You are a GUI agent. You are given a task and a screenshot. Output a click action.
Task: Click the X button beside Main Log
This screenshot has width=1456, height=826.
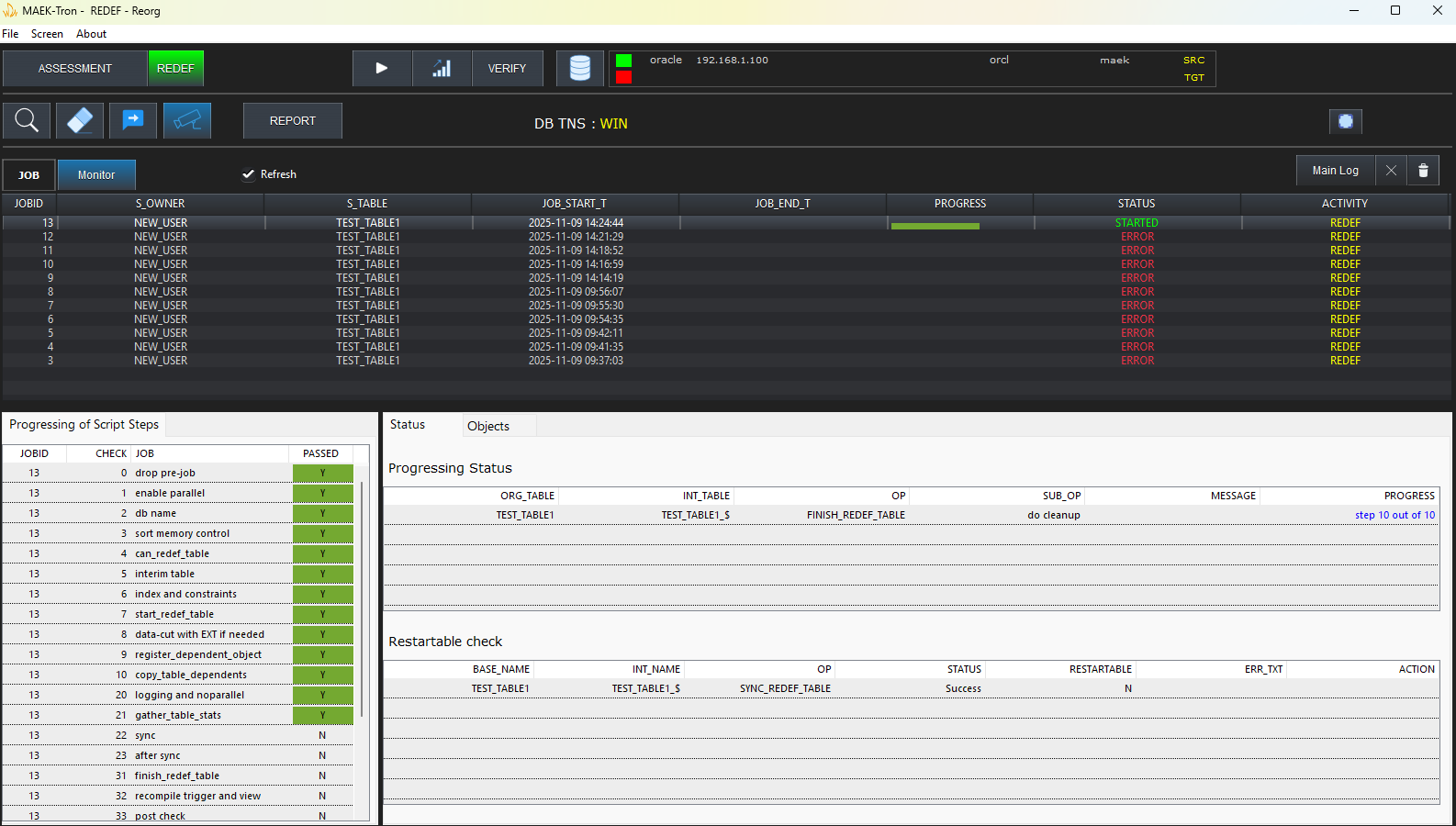click(x=1391, y=171)
